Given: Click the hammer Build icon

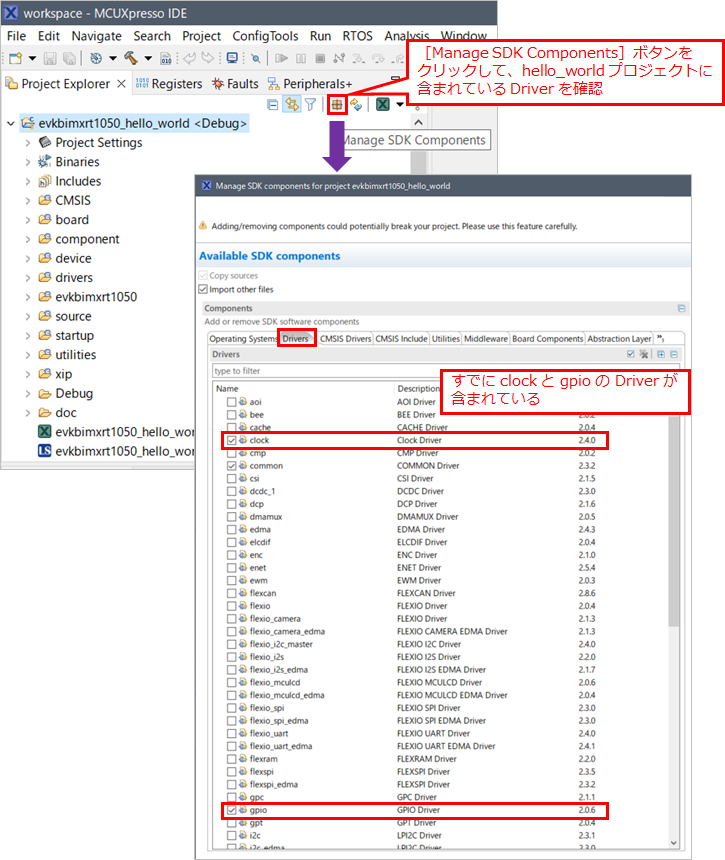Looking at the screenshot, I should (x=131, y=58).
